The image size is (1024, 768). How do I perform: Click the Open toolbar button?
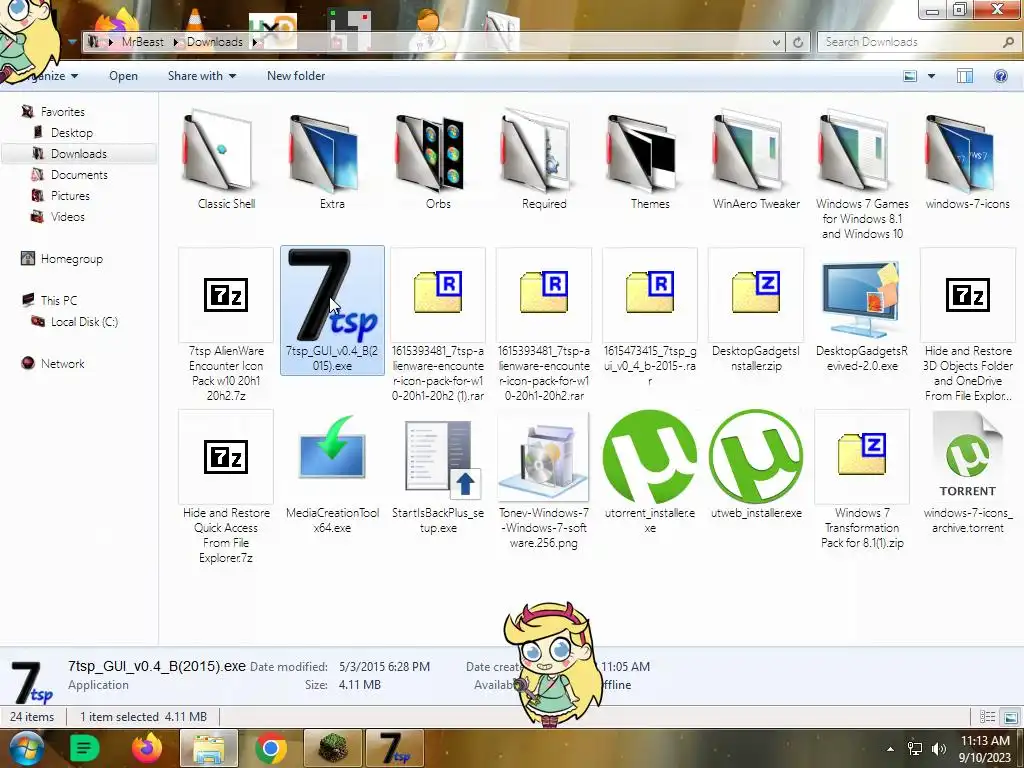(123, 76)
